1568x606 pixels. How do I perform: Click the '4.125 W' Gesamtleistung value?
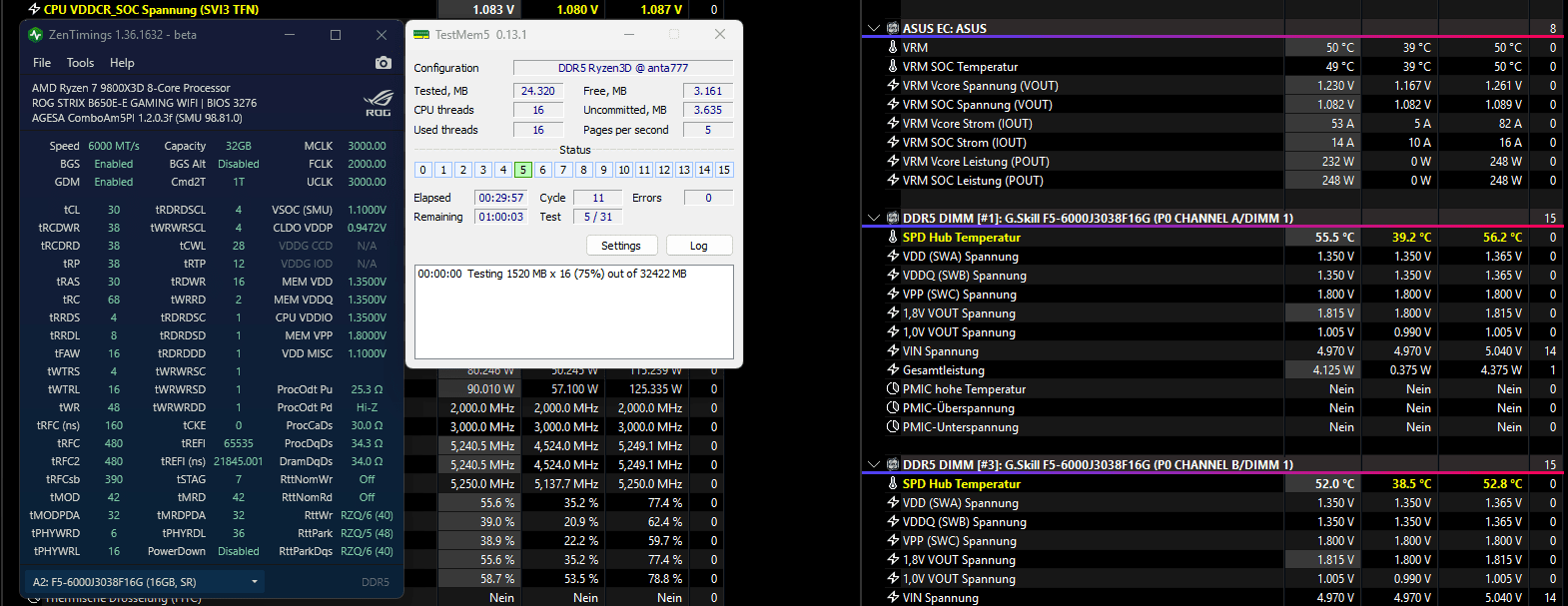click(x=1334, y=369)
